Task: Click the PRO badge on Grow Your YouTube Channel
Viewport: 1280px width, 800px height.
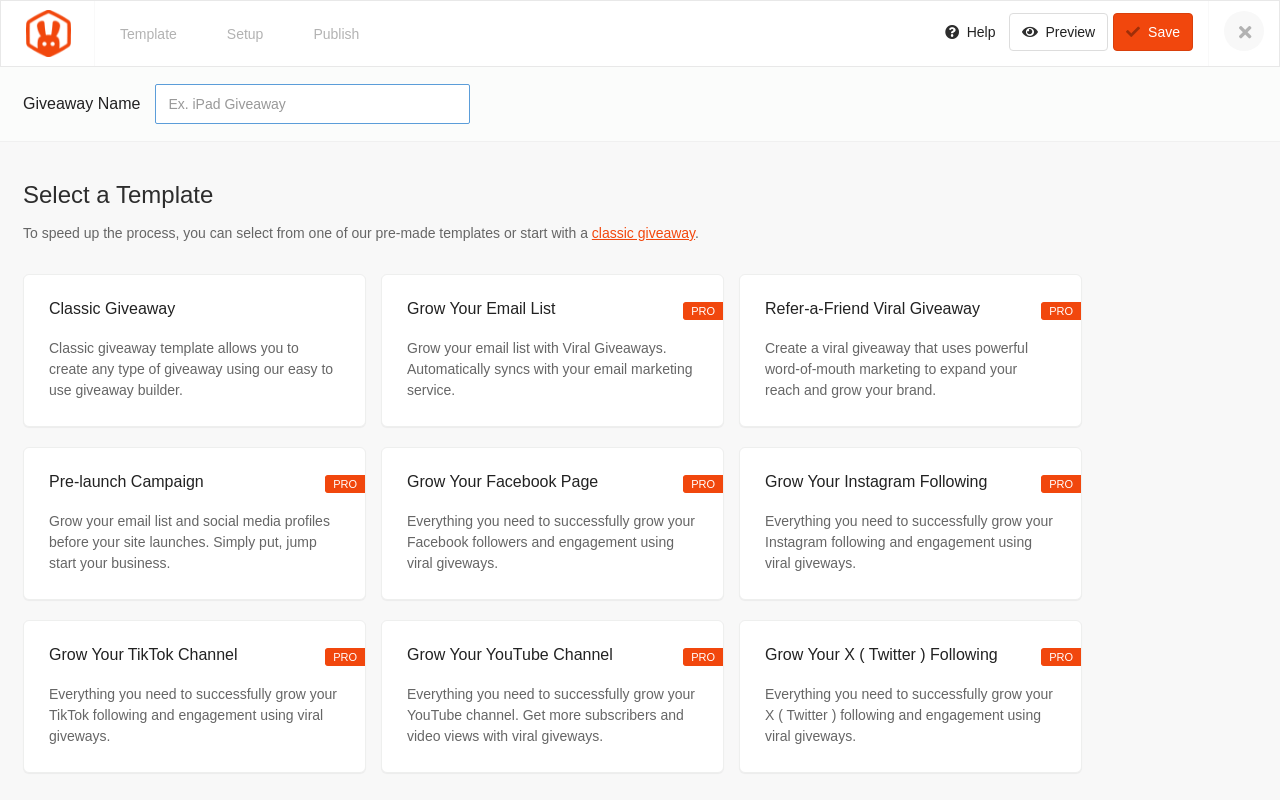Action: coord(703,657)
